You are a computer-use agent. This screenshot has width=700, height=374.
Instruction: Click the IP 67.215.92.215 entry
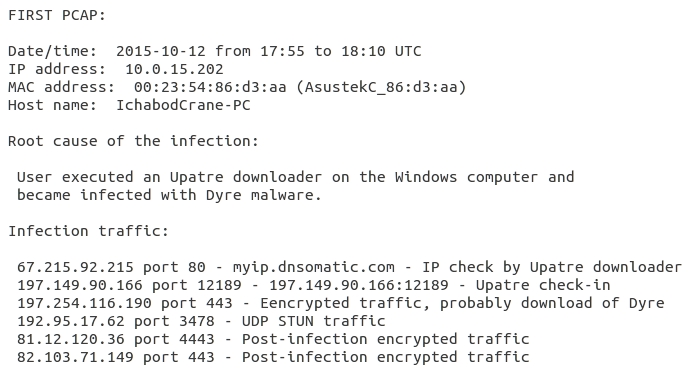pyautogui.click(x=75, y=267)
